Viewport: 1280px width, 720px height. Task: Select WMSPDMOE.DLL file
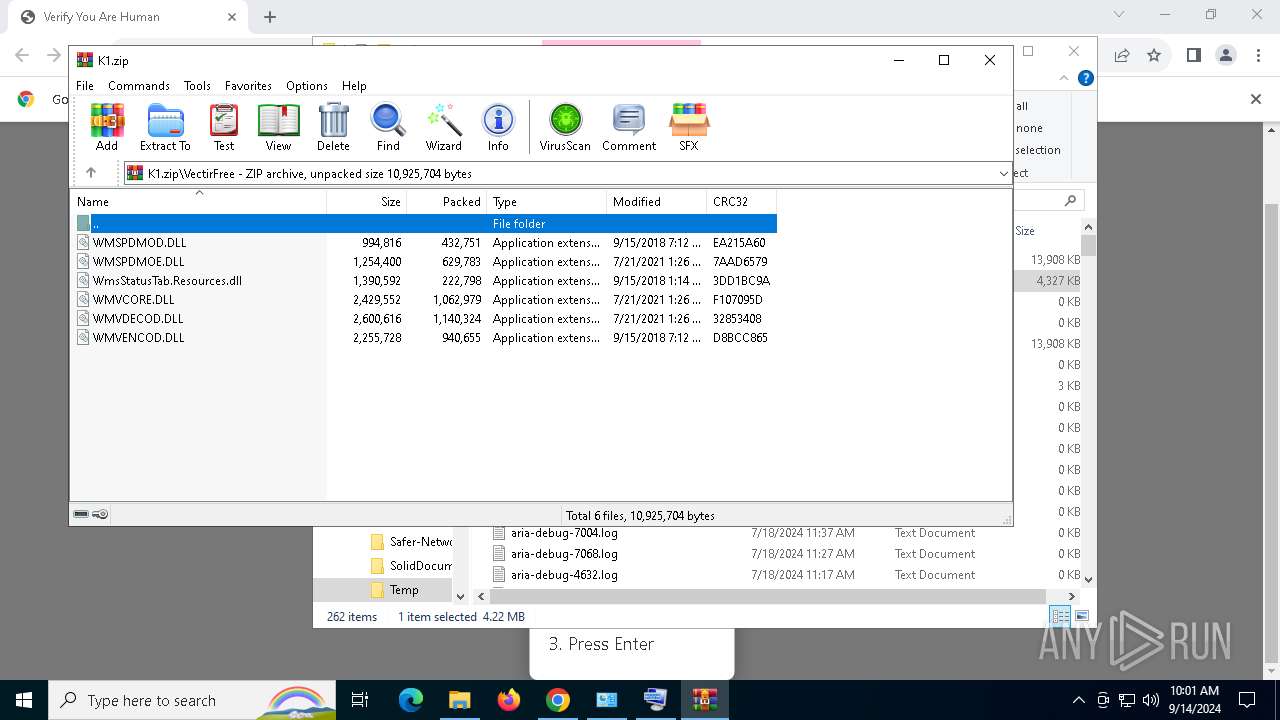click(x=426, y=262)
